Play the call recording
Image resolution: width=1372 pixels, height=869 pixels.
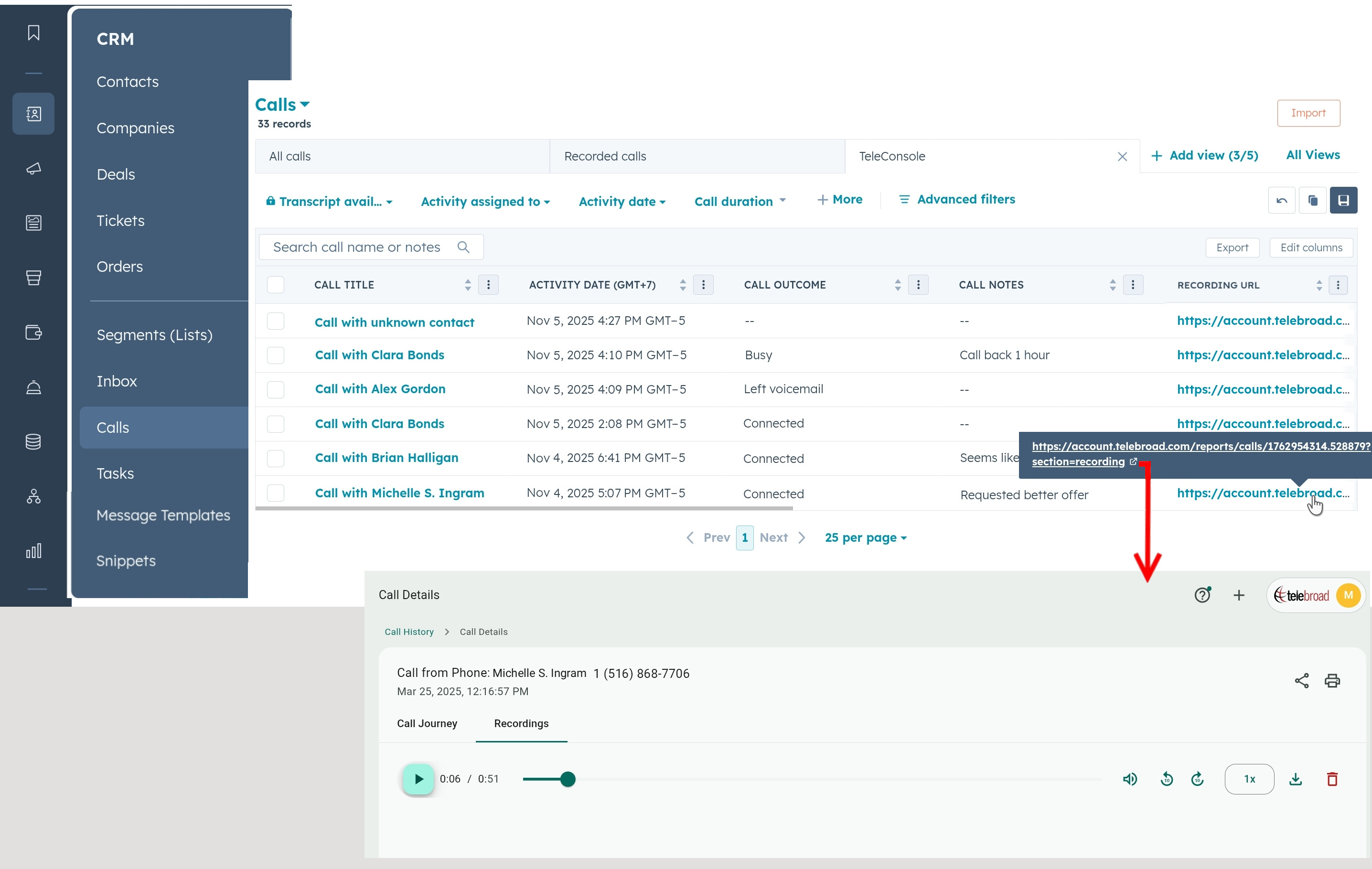[418, 779]
